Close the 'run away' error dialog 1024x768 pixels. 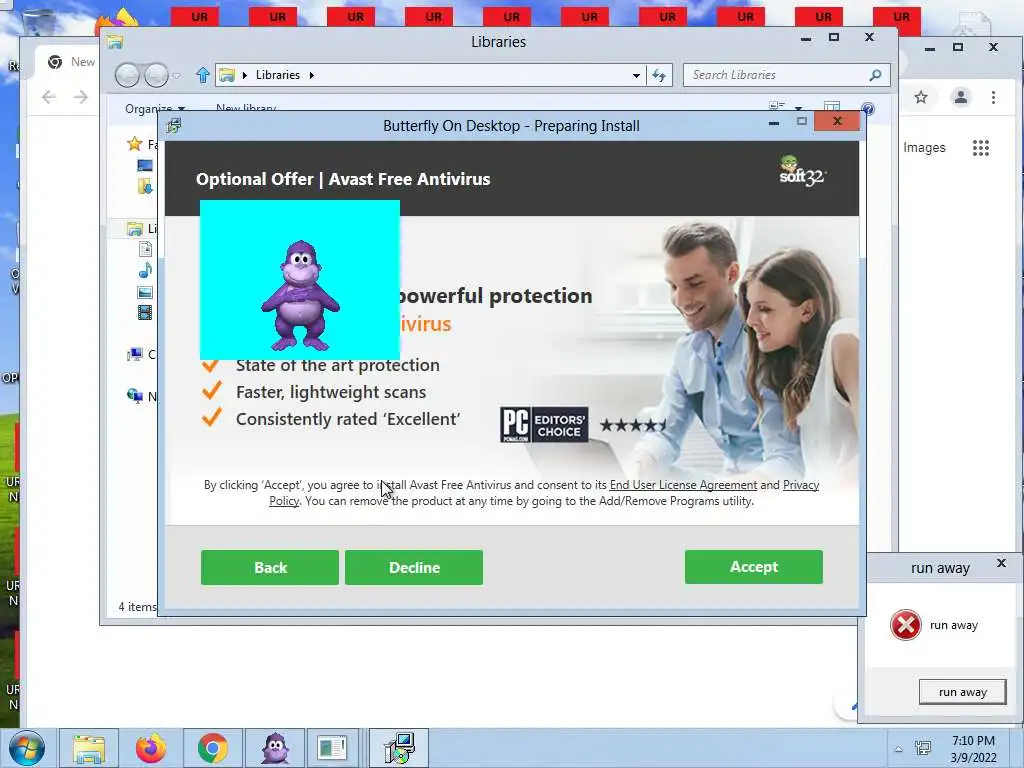click(x=1001, y=563)
